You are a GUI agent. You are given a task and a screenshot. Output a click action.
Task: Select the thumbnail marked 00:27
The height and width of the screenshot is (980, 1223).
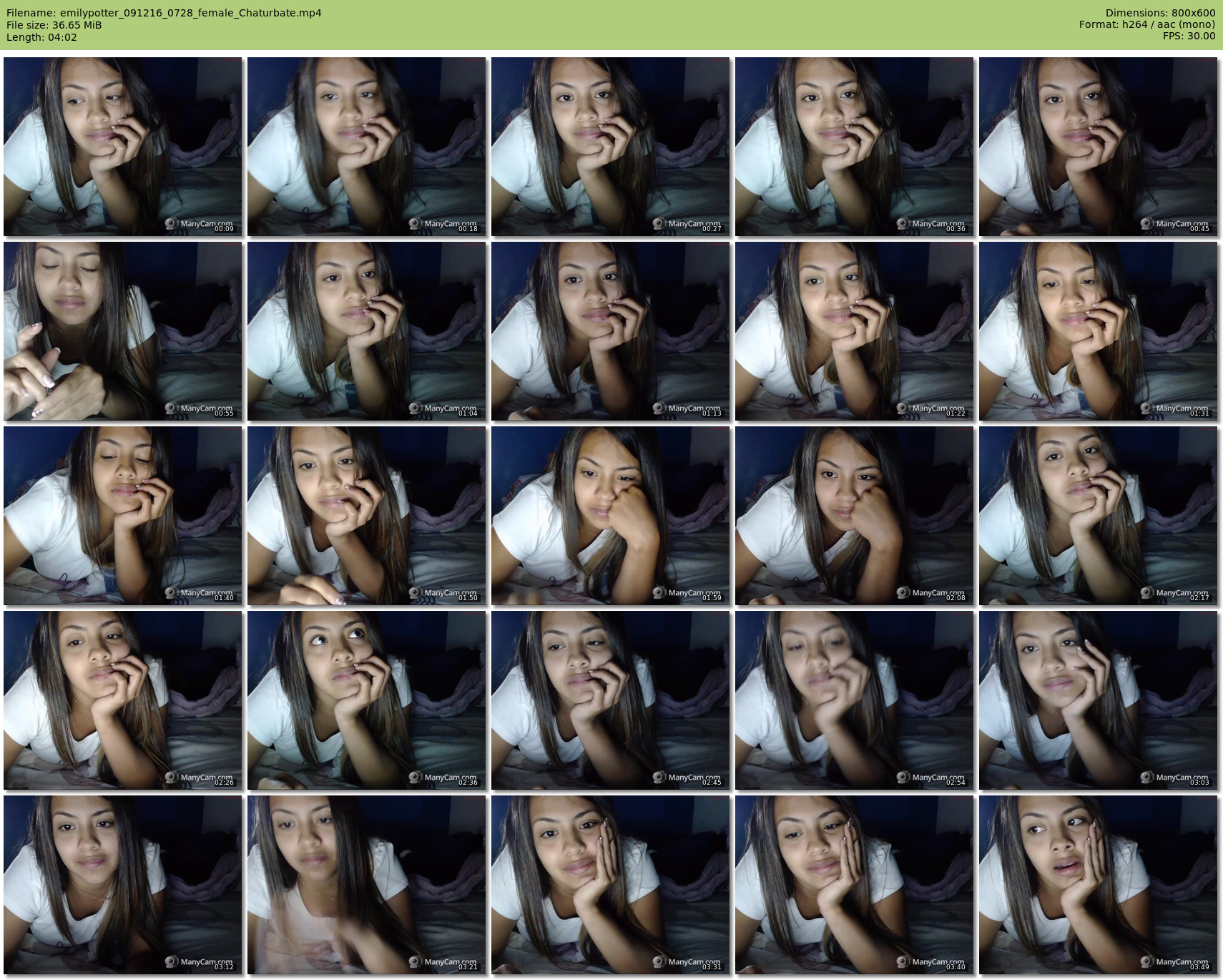pyautogui.click(x=611, y=147)
